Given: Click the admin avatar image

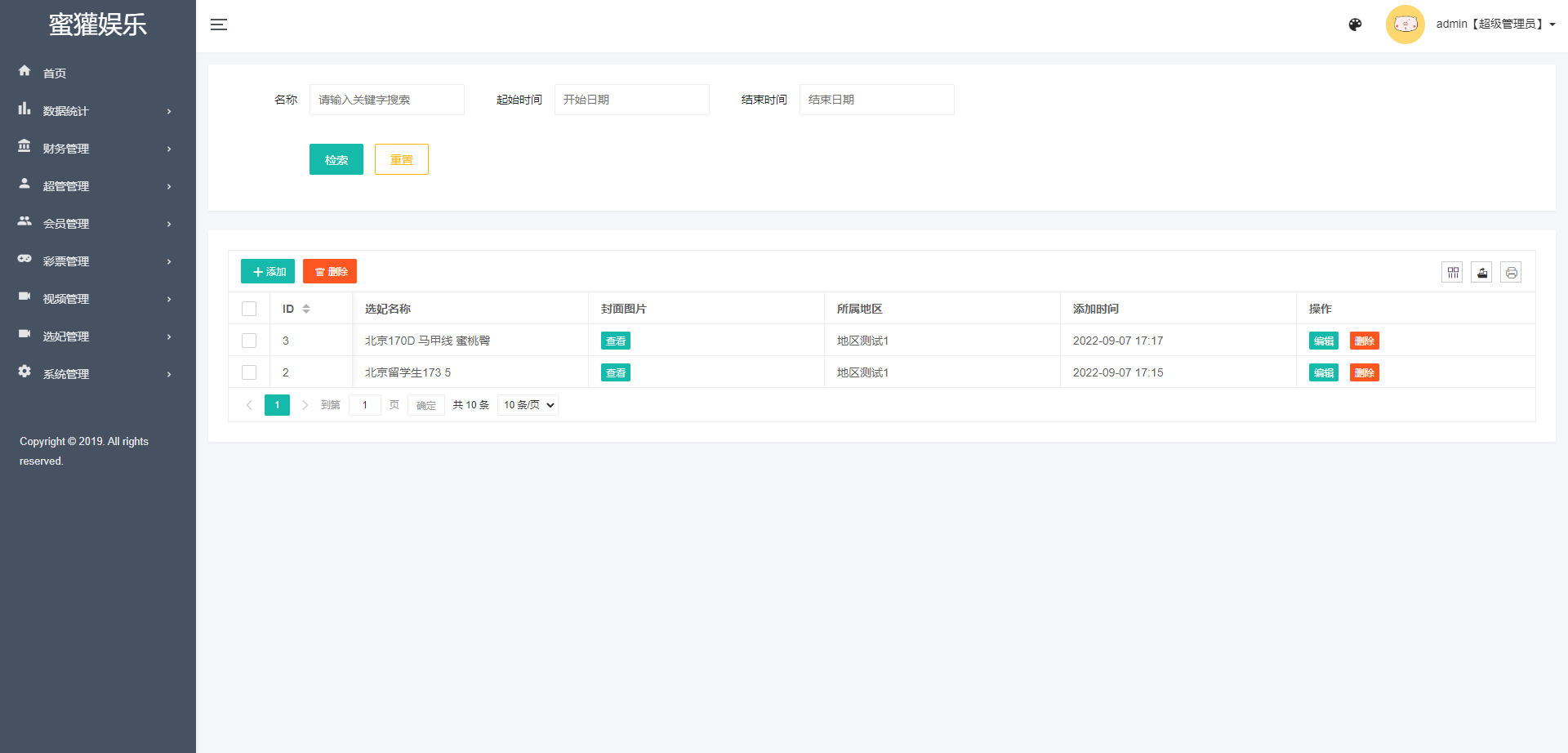Looking at the screenshot, I should (1405, 25).
